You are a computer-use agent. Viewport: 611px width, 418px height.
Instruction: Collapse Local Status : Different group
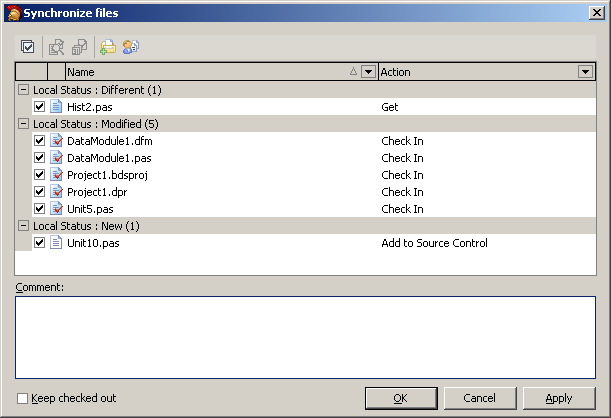[x=23, y=90]
